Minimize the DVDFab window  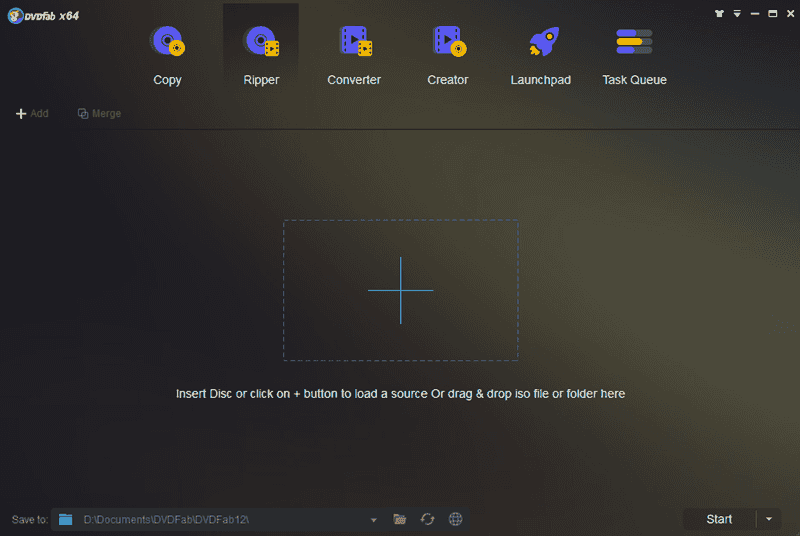click(x=755, y=14)
